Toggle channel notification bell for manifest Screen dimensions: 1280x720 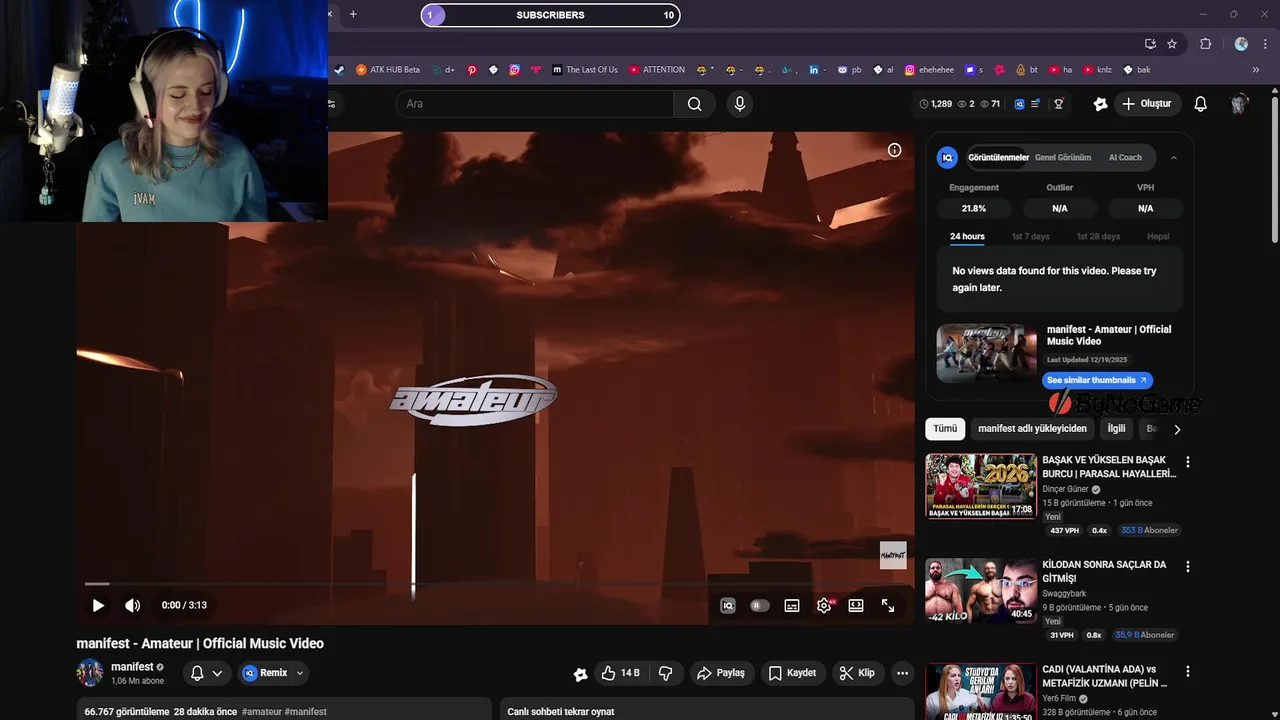[x=198, y=673]
